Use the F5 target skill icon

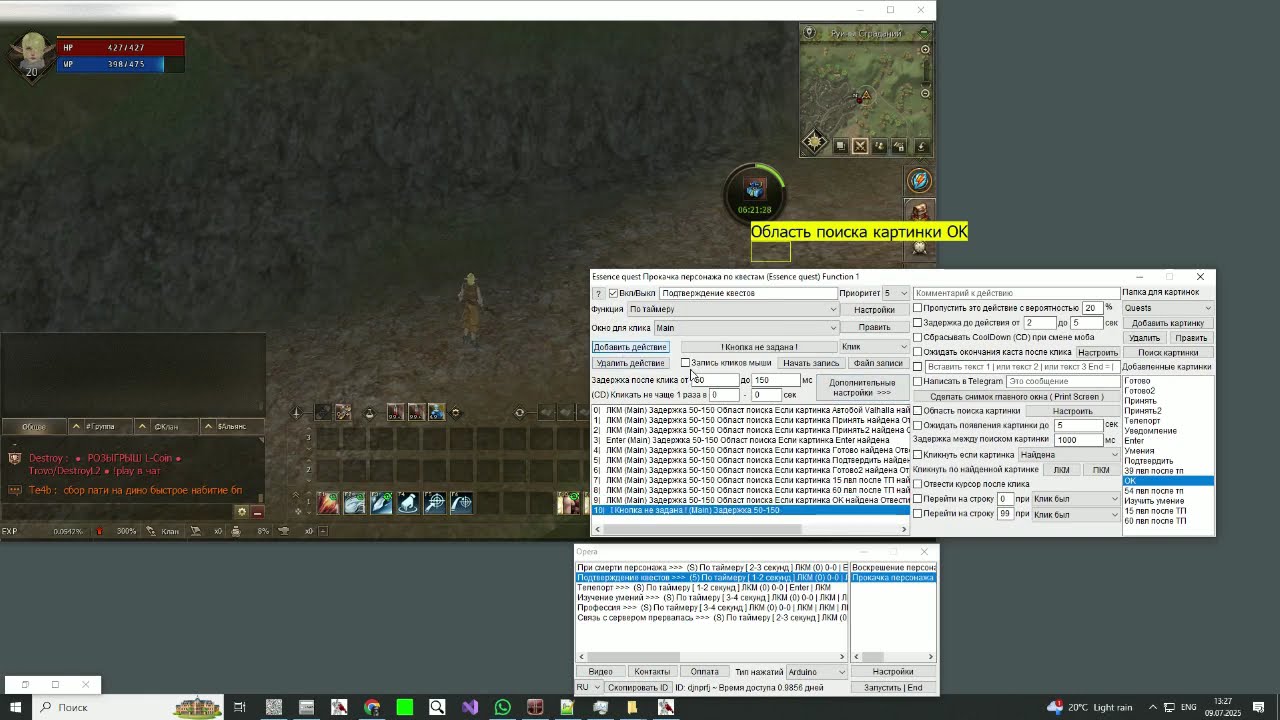click(435, 503)
